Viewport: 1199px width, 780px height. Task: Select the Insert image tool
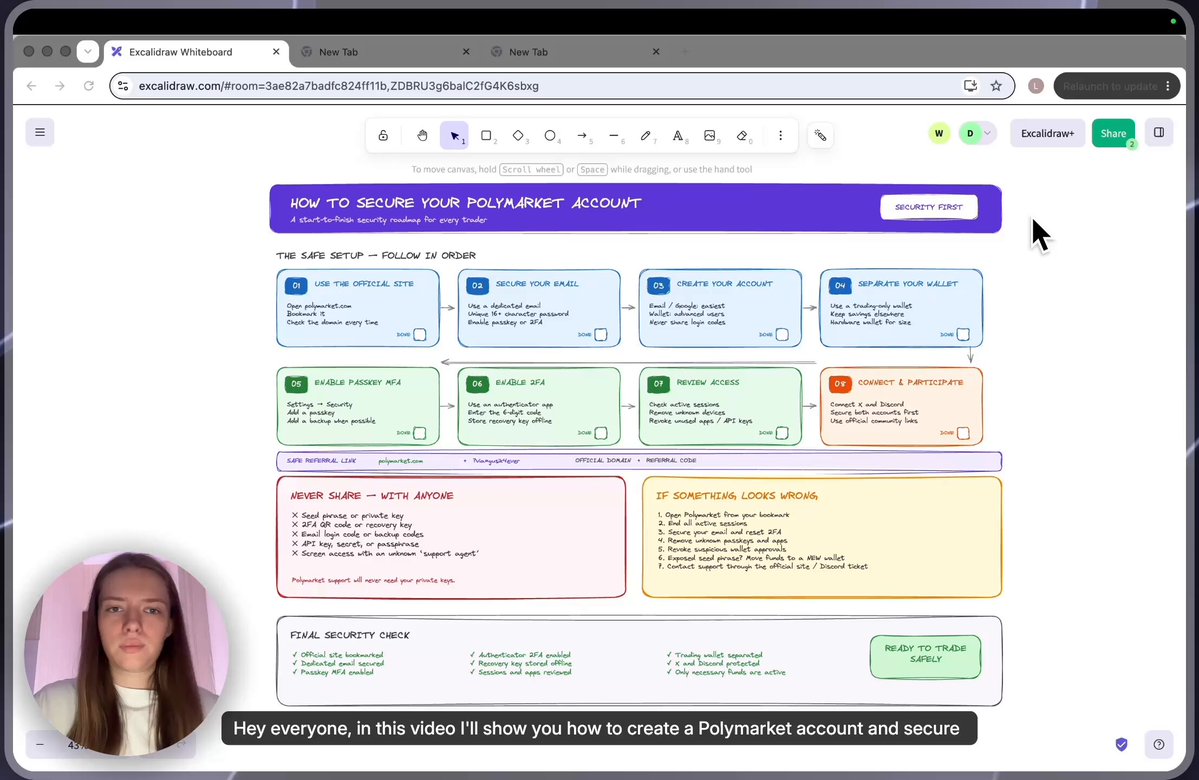pyautogui.click(x=710, y=135)
